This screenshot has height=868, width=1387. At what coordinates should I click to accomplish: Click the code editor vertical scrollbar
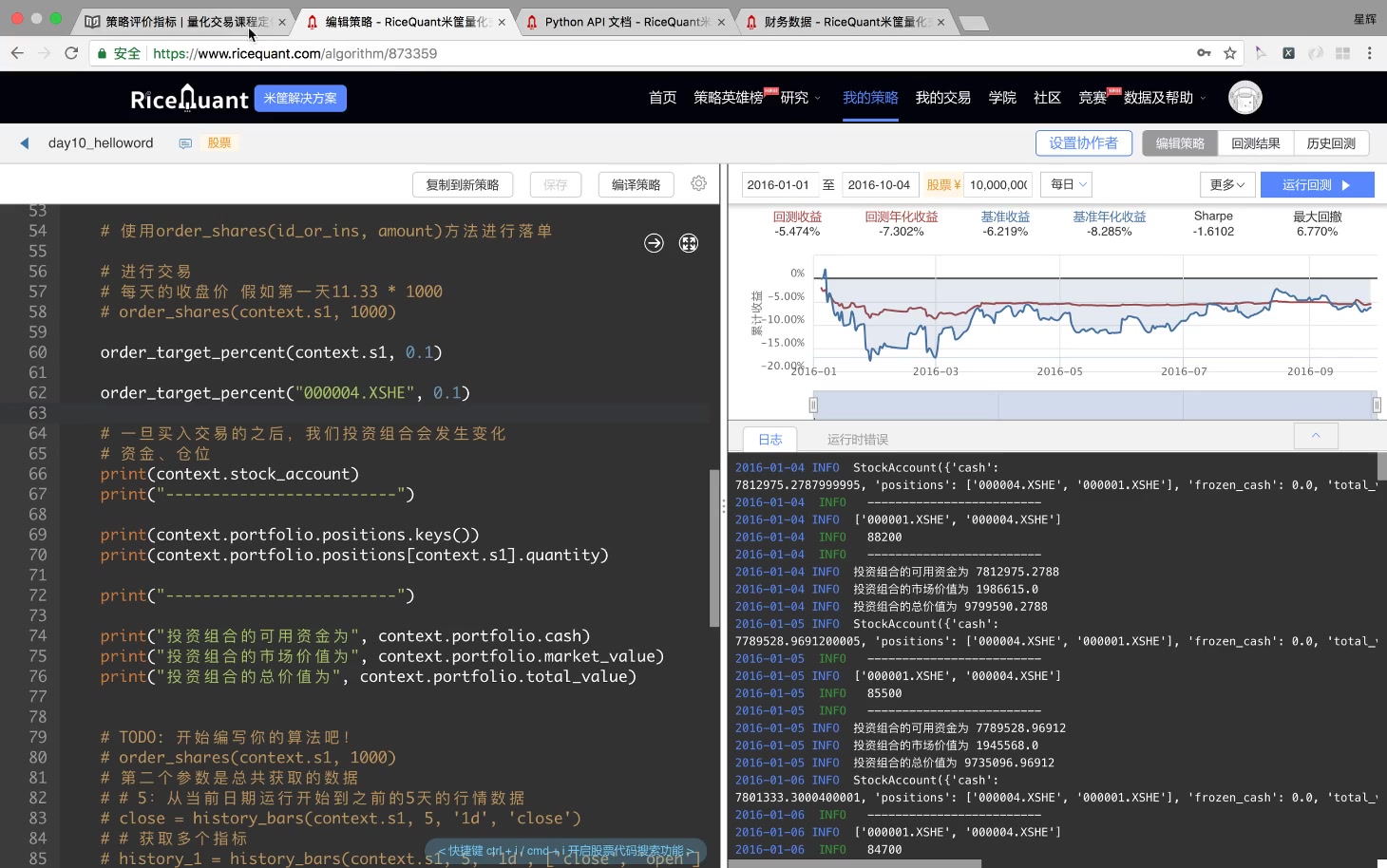714,548
